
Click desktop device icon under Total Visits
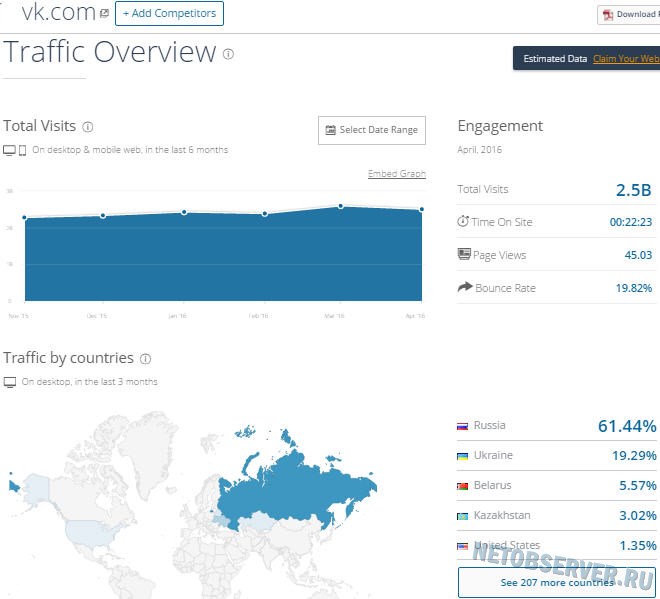[x=9, y=150]
